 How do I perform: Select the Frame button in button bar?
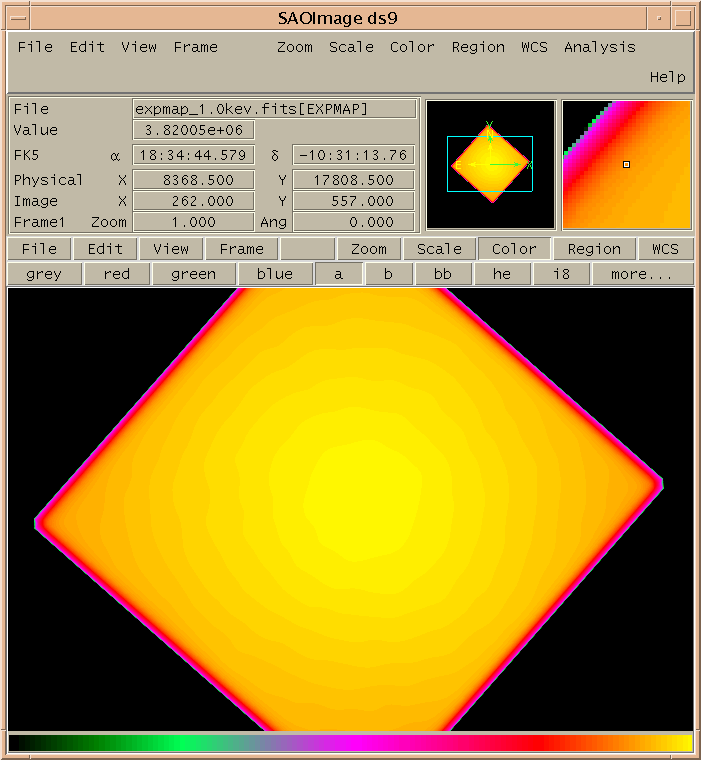point(241,249)
